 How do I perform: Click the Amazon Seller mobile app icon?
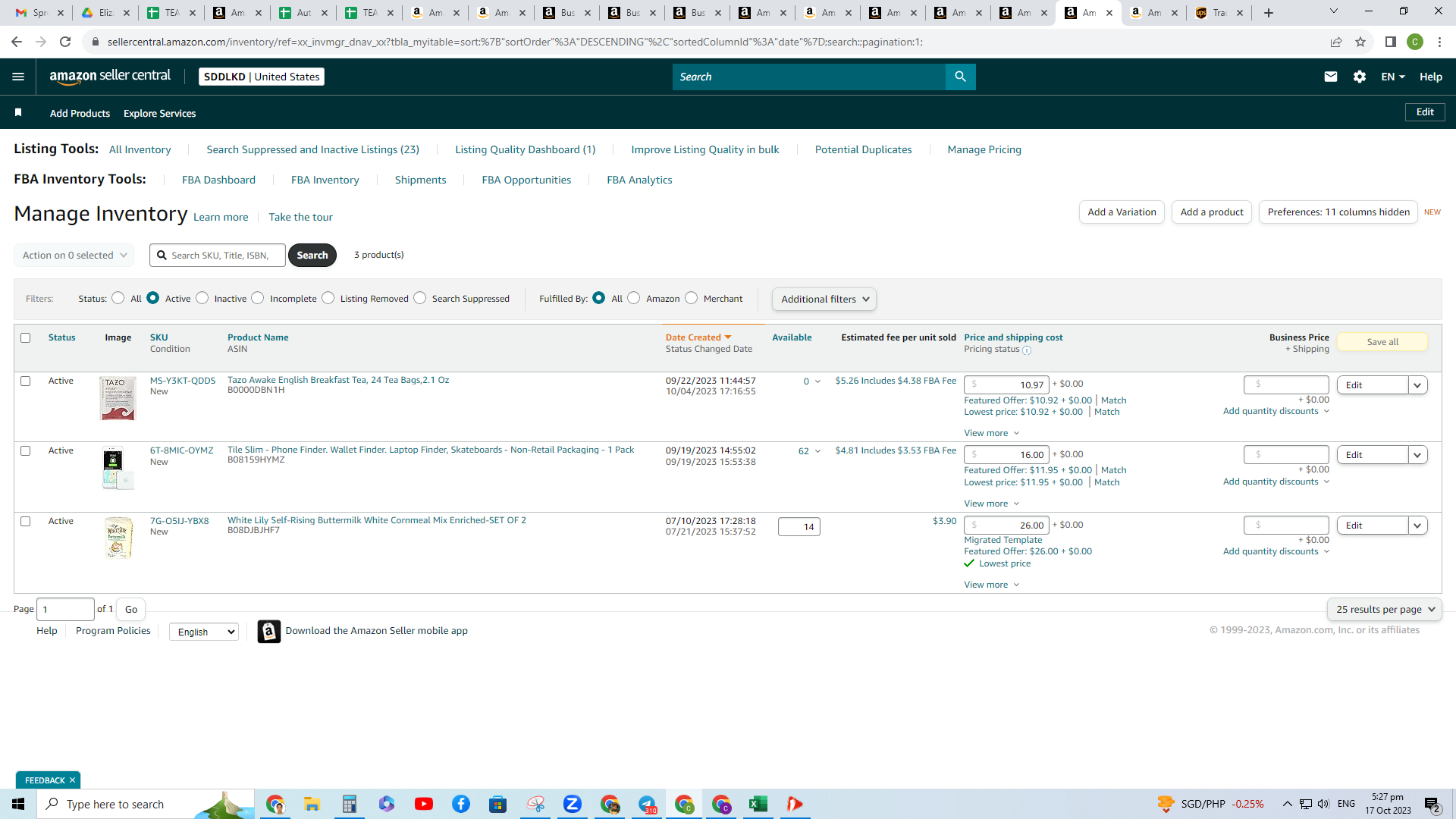pyautogui.click(x=268, y=631)
